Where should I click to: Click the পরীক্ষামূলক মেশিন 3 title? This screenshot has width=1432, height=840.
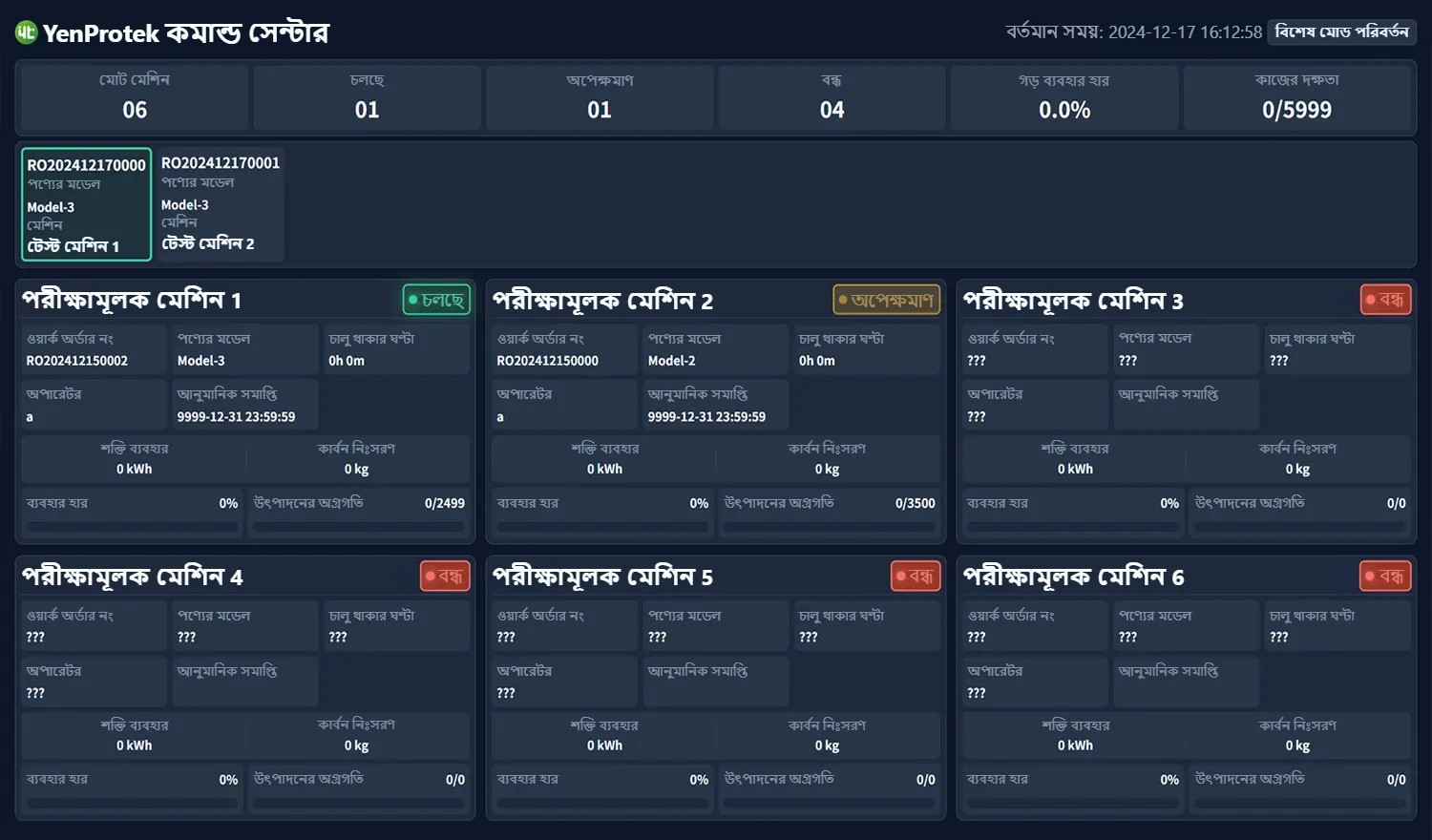point(1073,300)
